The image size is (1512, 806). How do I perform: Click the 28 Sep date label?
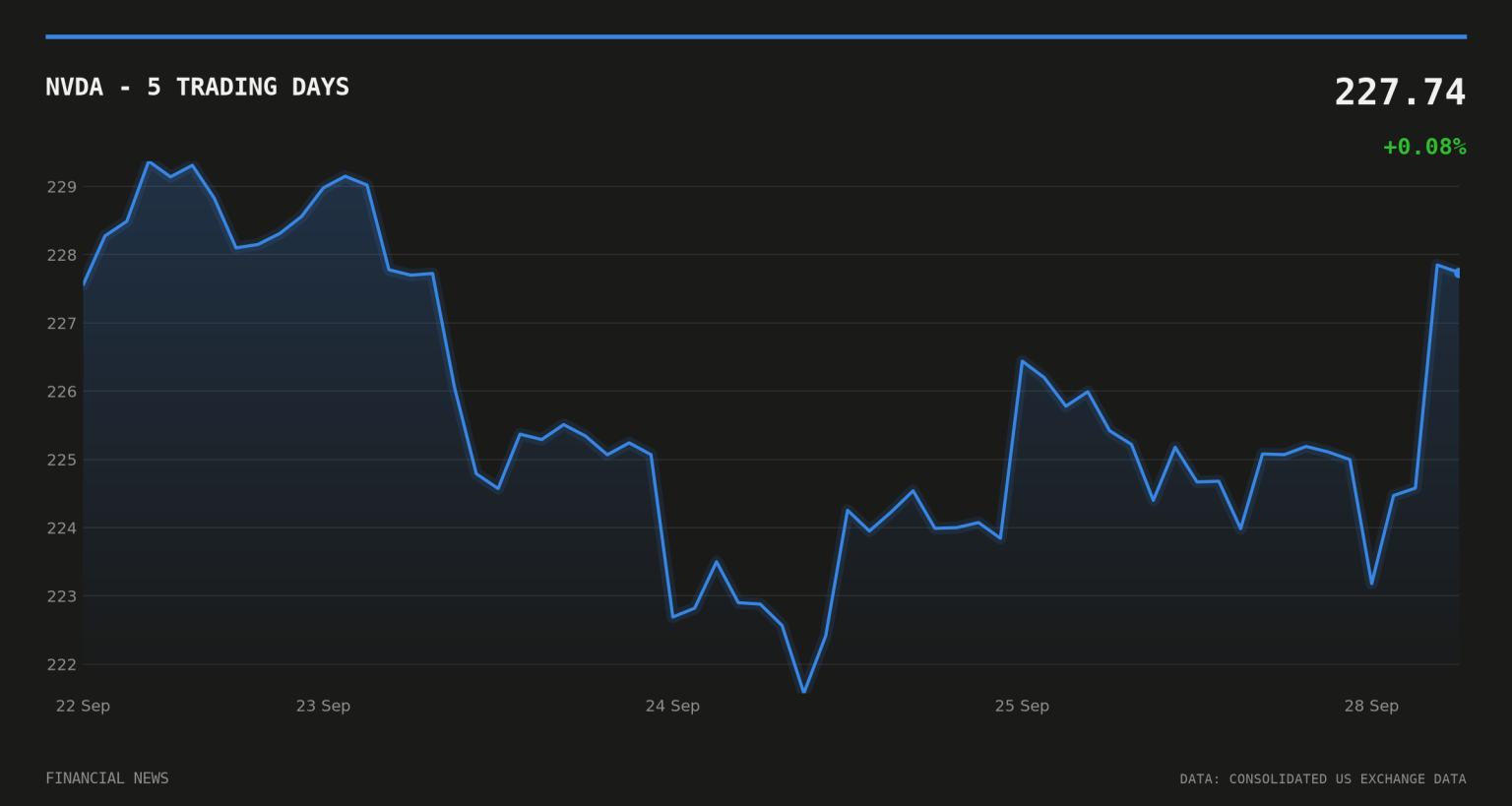tap(1371, 706)
